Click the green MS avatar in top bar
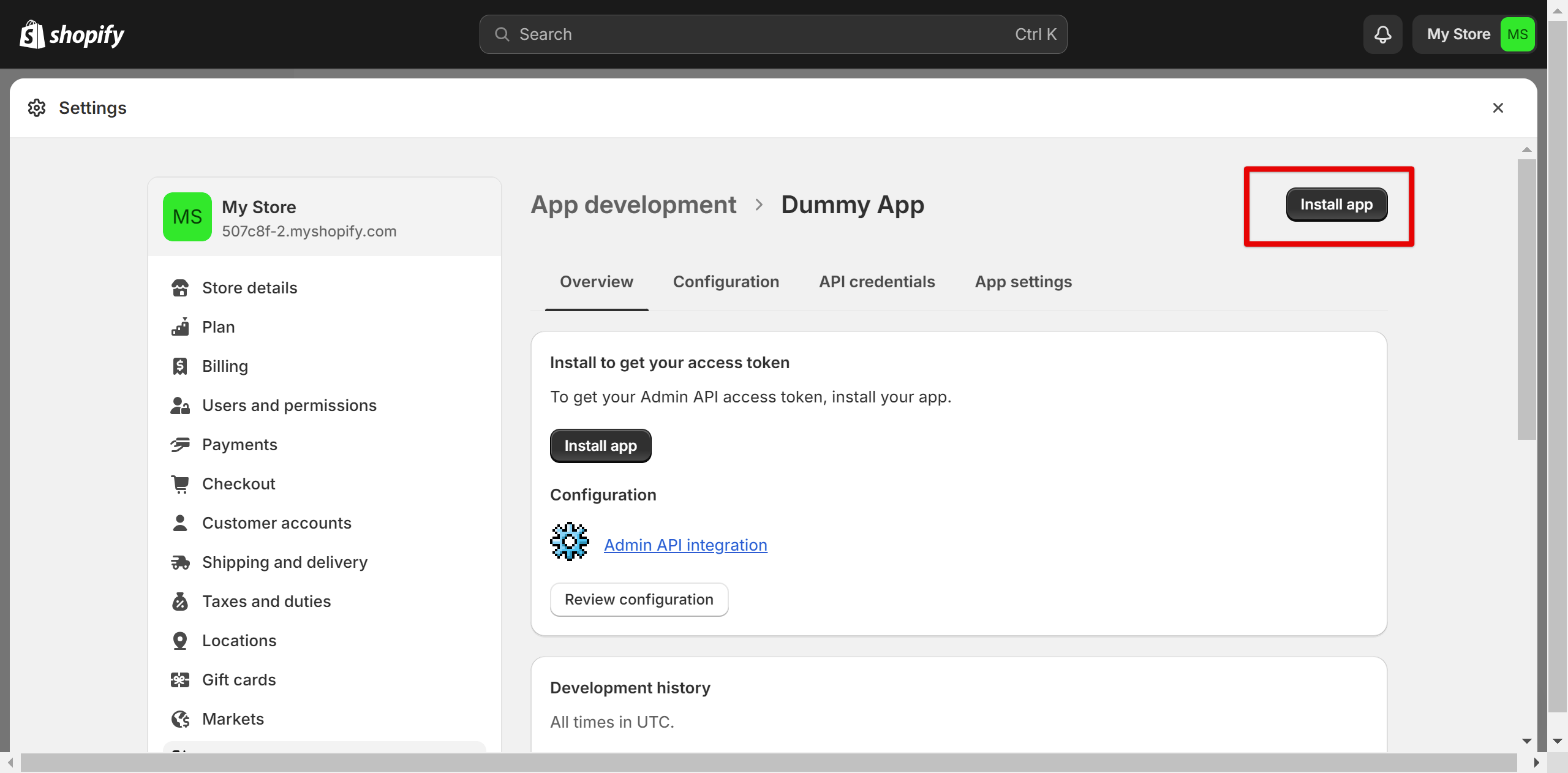1568x773 pixels. point(1517,34)
